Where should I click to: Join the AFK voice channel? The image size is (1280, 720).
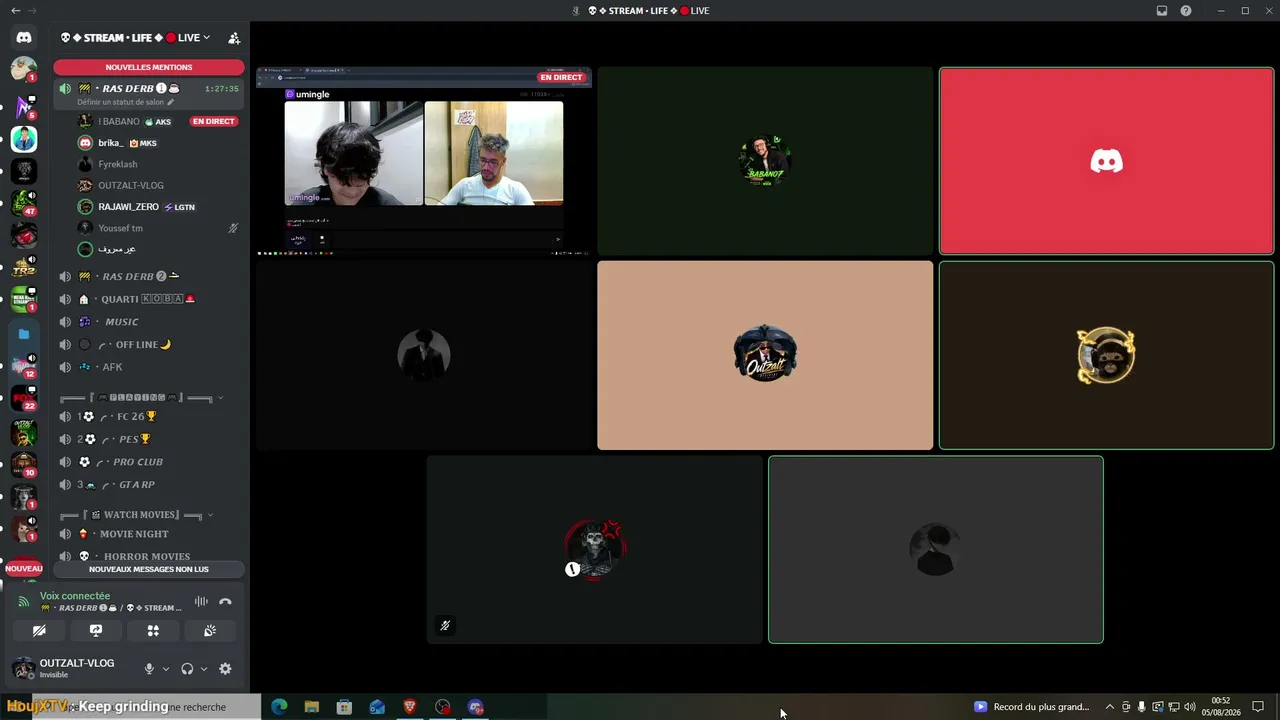(x=149, y=367)
